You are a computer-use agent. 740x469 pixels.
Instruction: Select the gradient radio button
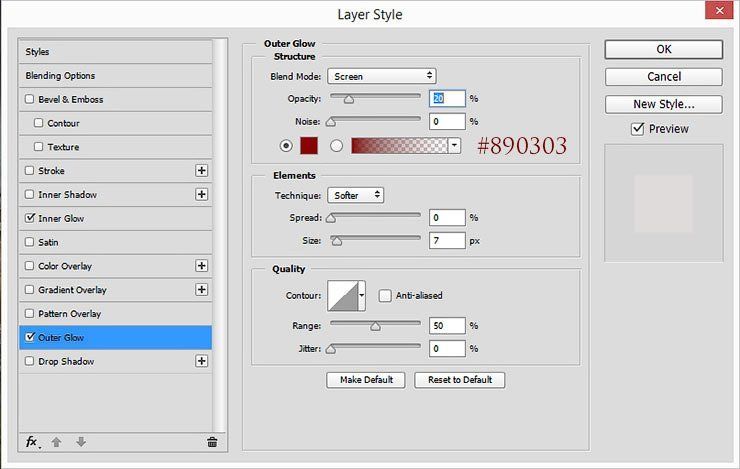tap(336, 146)
